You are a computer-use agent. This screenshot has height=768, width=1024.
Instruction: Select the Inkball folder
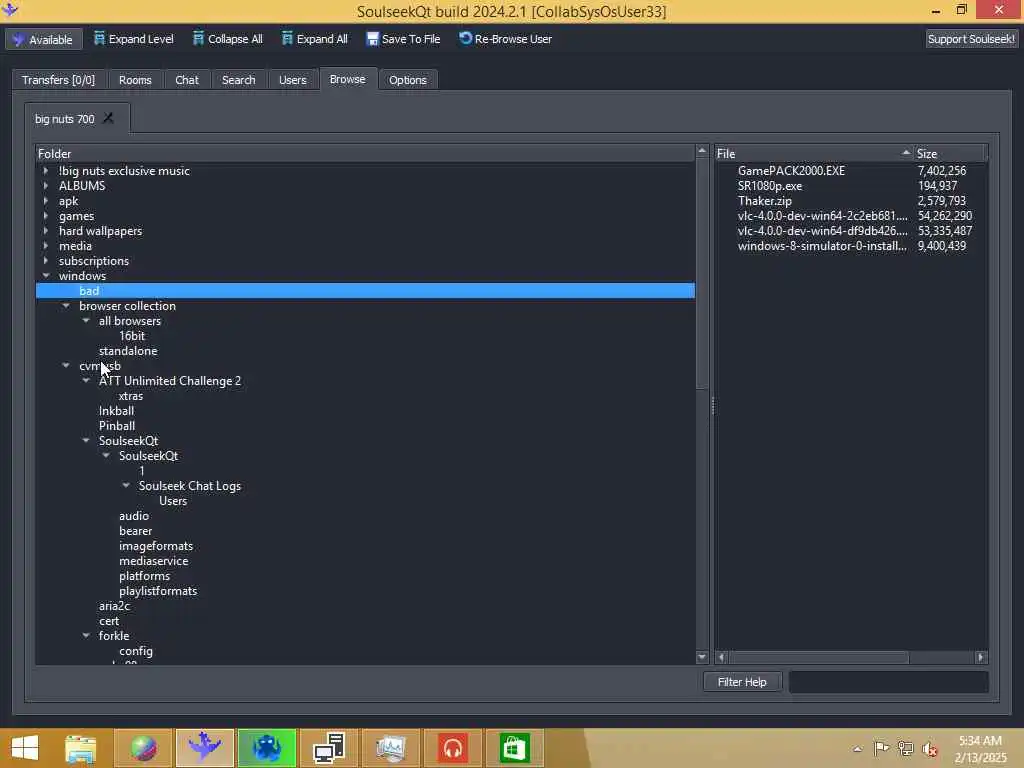tap(116, 411)
